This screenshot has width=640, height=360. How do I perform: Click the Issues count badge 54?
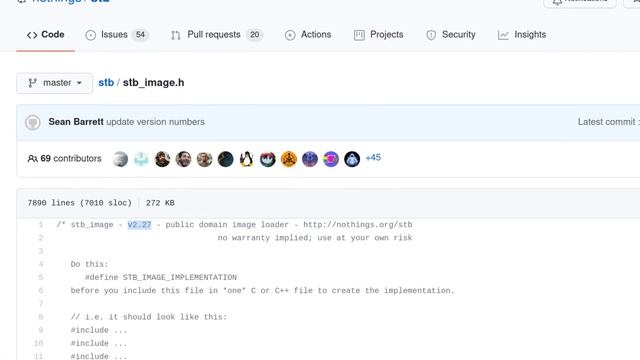point(140,35)
